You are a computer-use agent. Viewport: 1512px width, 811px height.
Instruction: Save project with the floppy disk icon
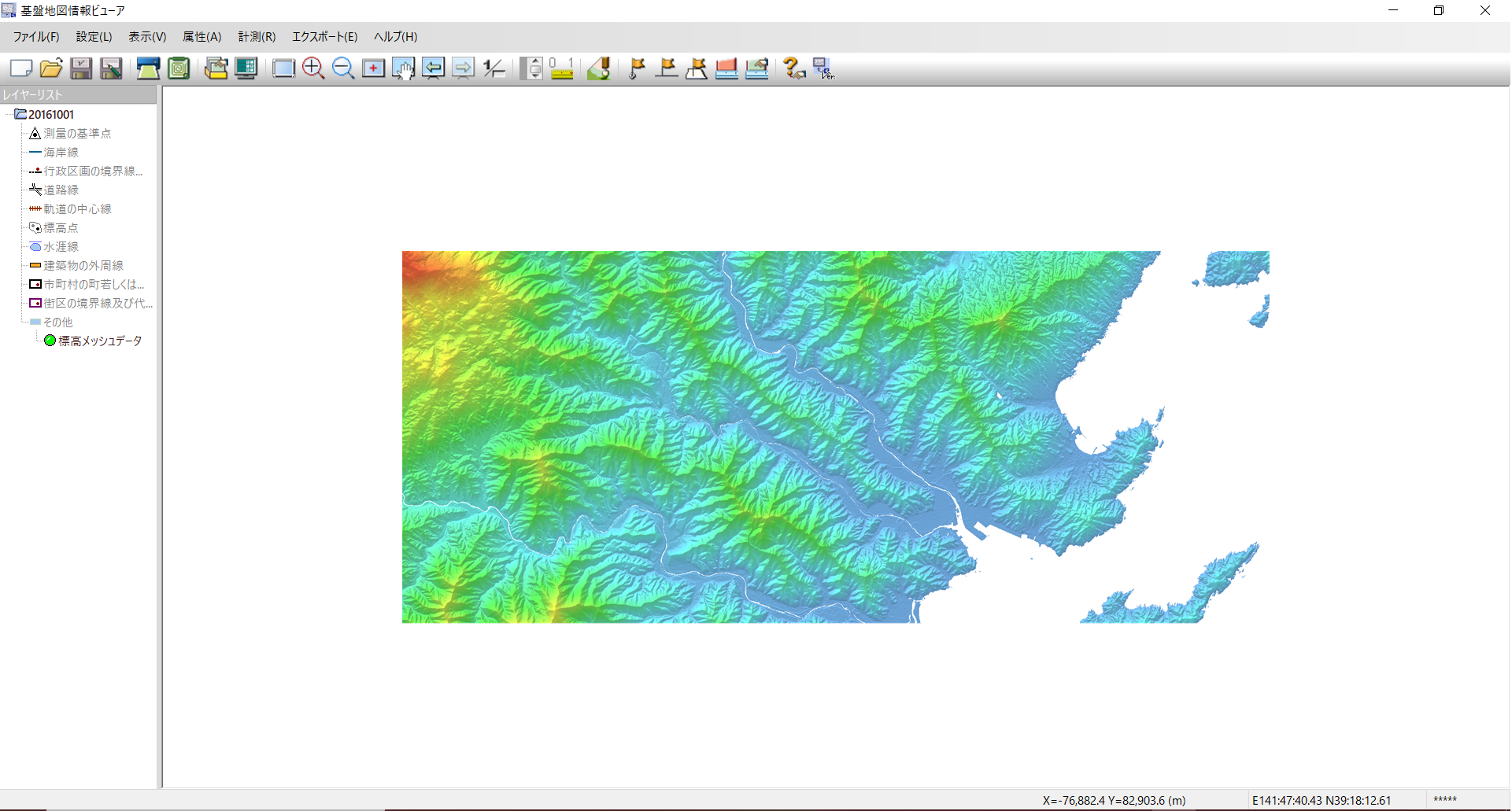[81, 68]
